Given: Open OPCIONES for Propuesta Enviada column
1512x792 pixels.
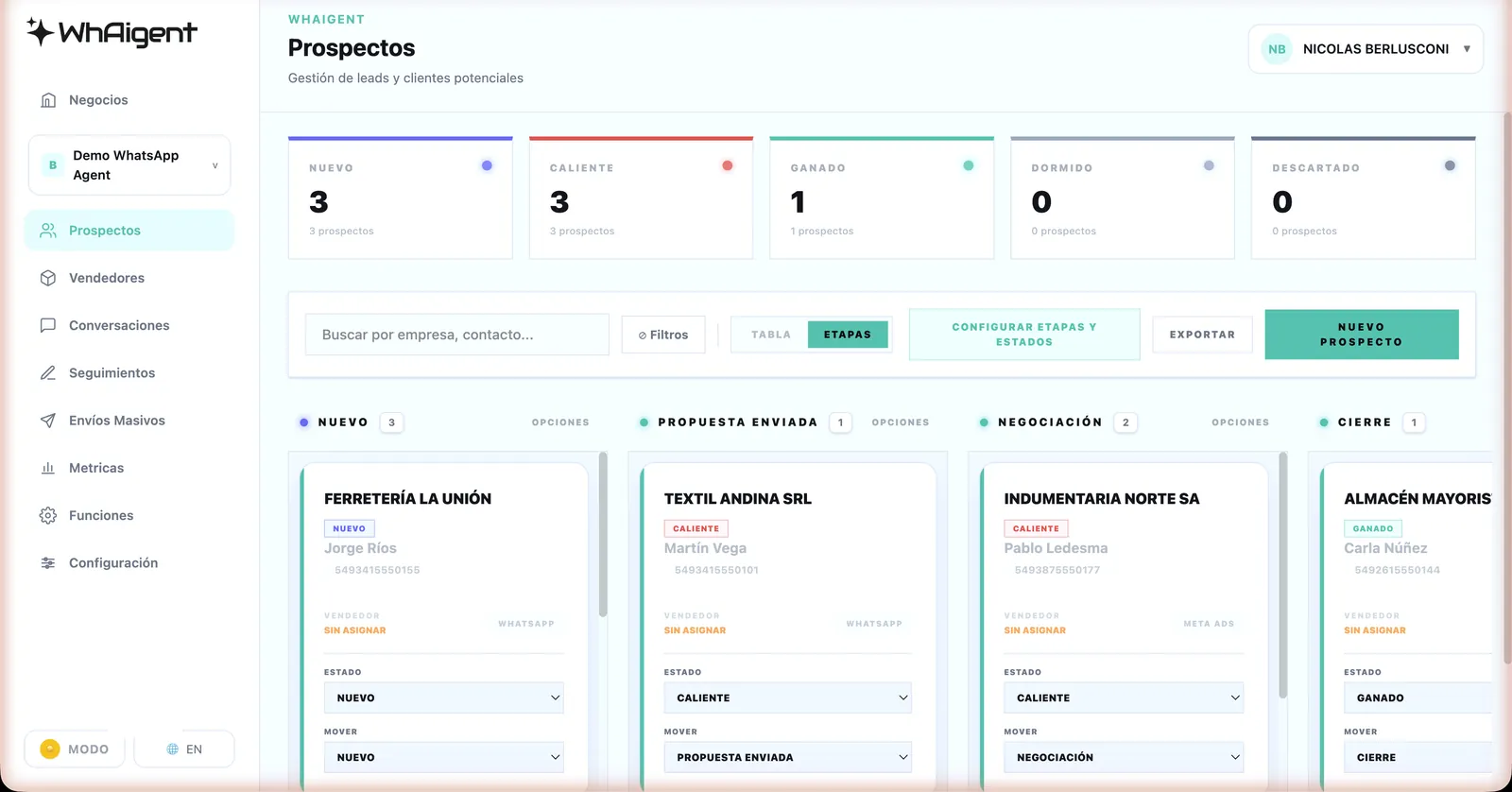Looking at the screenshot, I should pyautogui.click(x=901, y=422).
